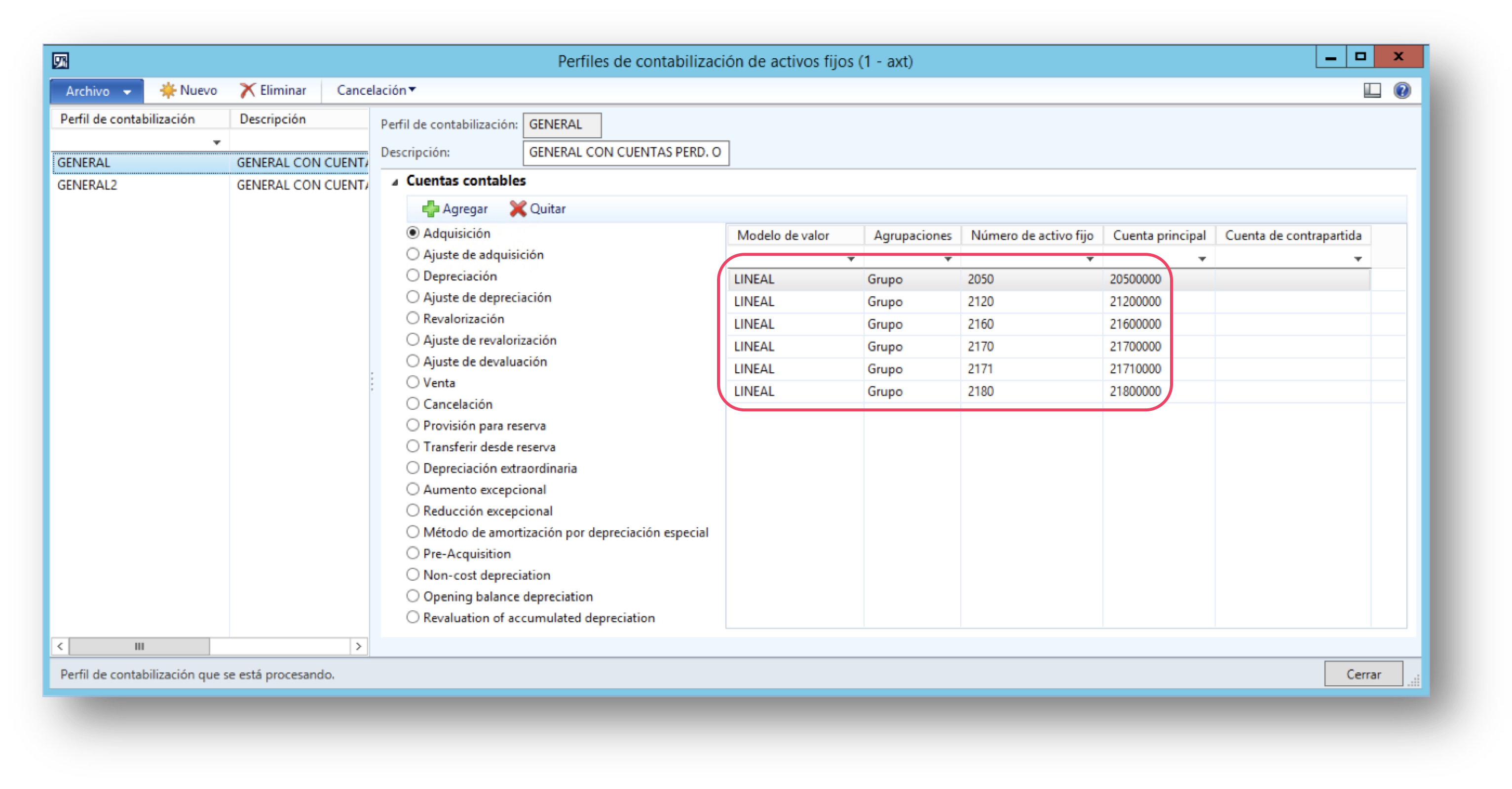Select the Ajuste de devaluación radio button
Screen dimensions: 1512x789
coord(413,361)
